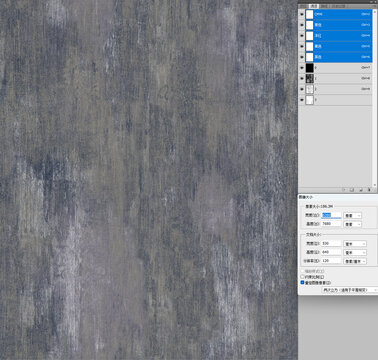Select the speckled dark Ctrl+8 channel thumbnail
378x360 pixels.
point(310,78)
